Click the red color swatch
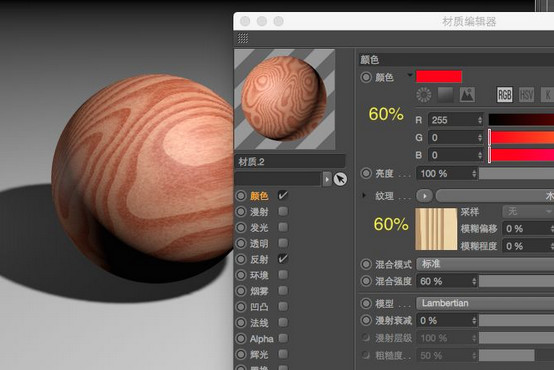Viewport: 554px width, 370px height. click(439, 76)
